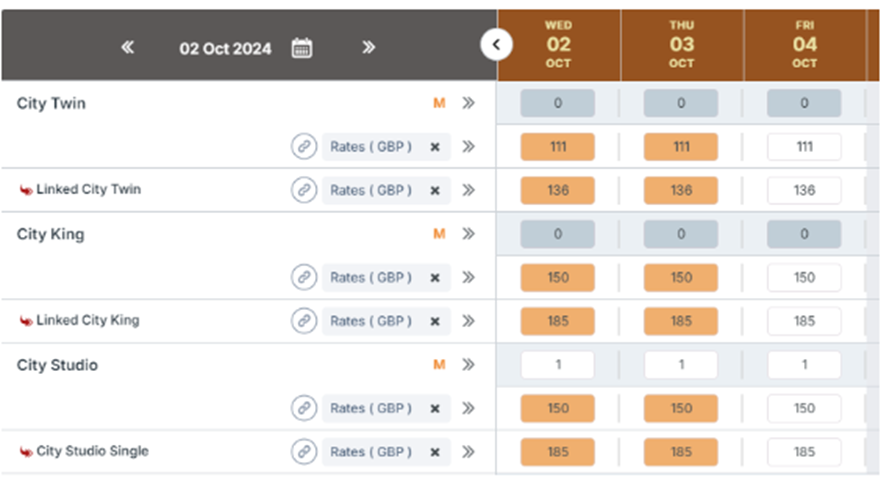Advance dates with double-right arrow in header

pos(368,48)
